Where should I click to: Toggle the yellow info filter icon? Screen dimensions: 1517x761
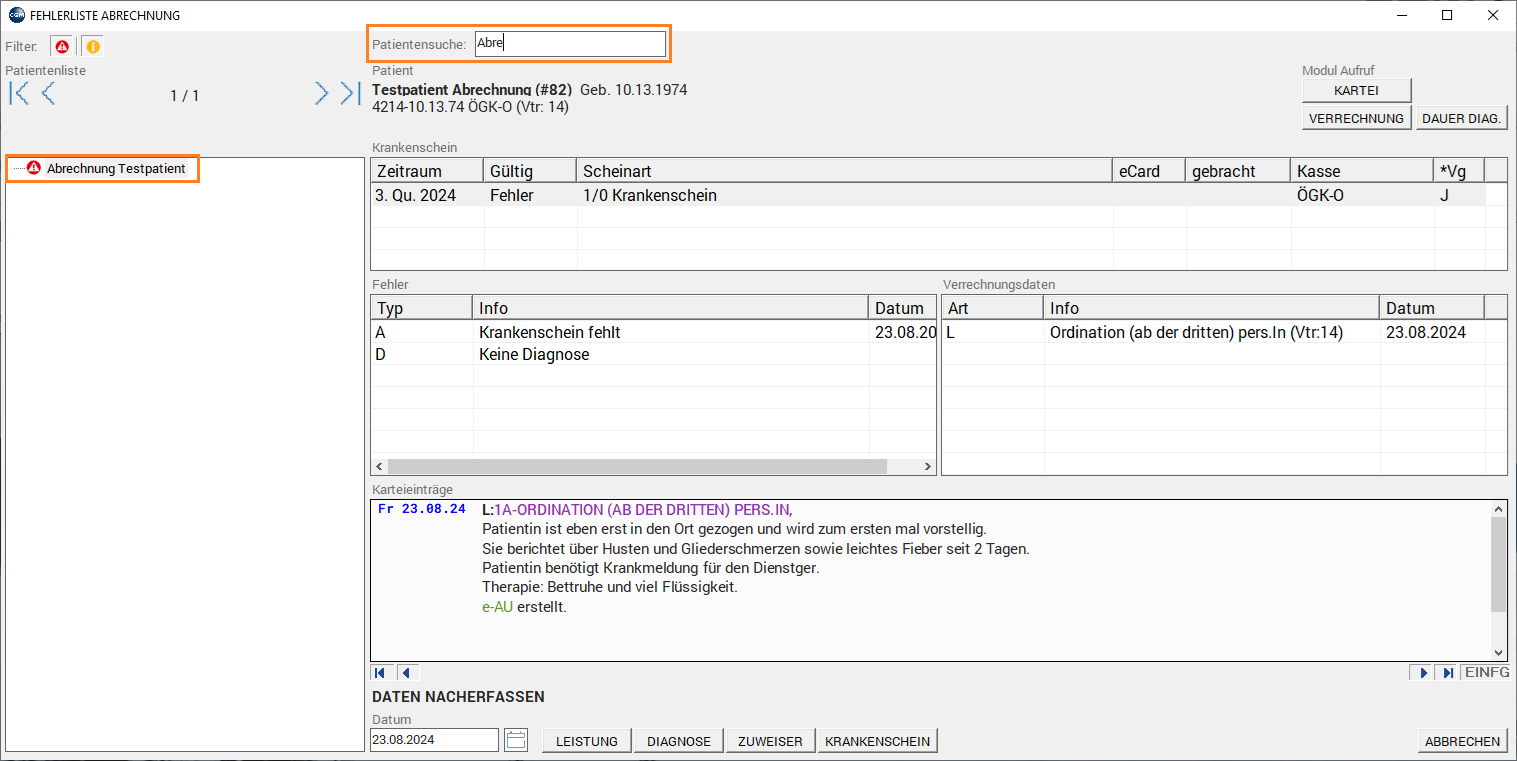(x=92, y=47)
